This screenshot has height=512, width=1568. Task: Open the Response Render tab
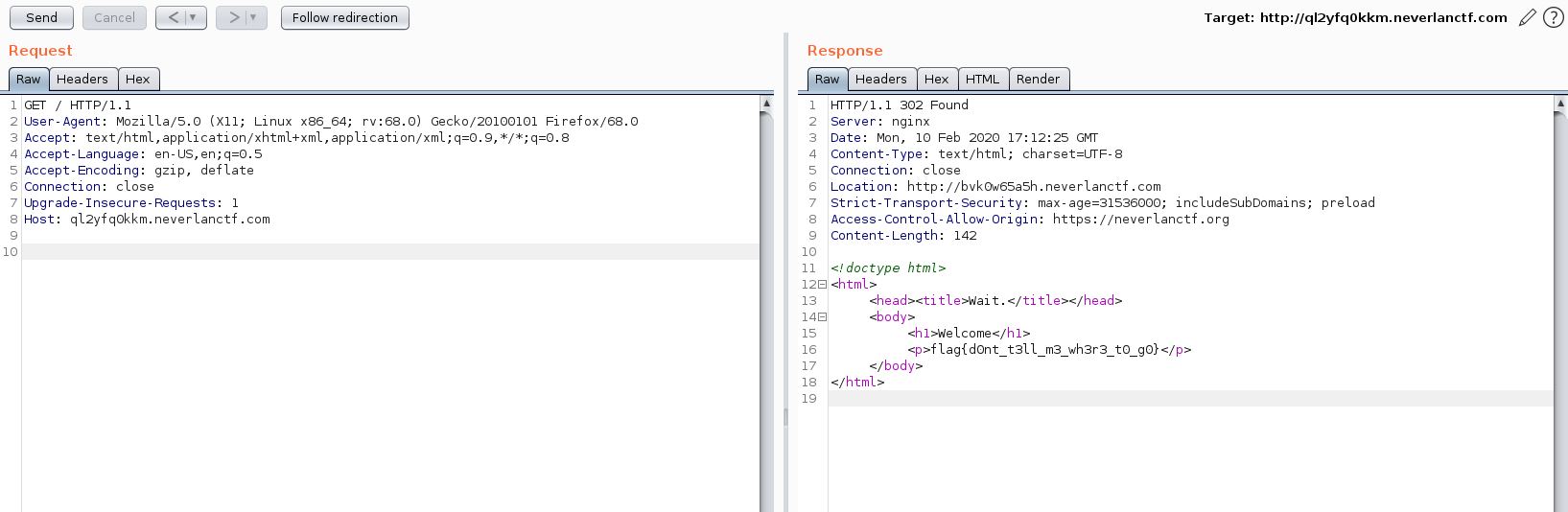tap(1039, 80)
